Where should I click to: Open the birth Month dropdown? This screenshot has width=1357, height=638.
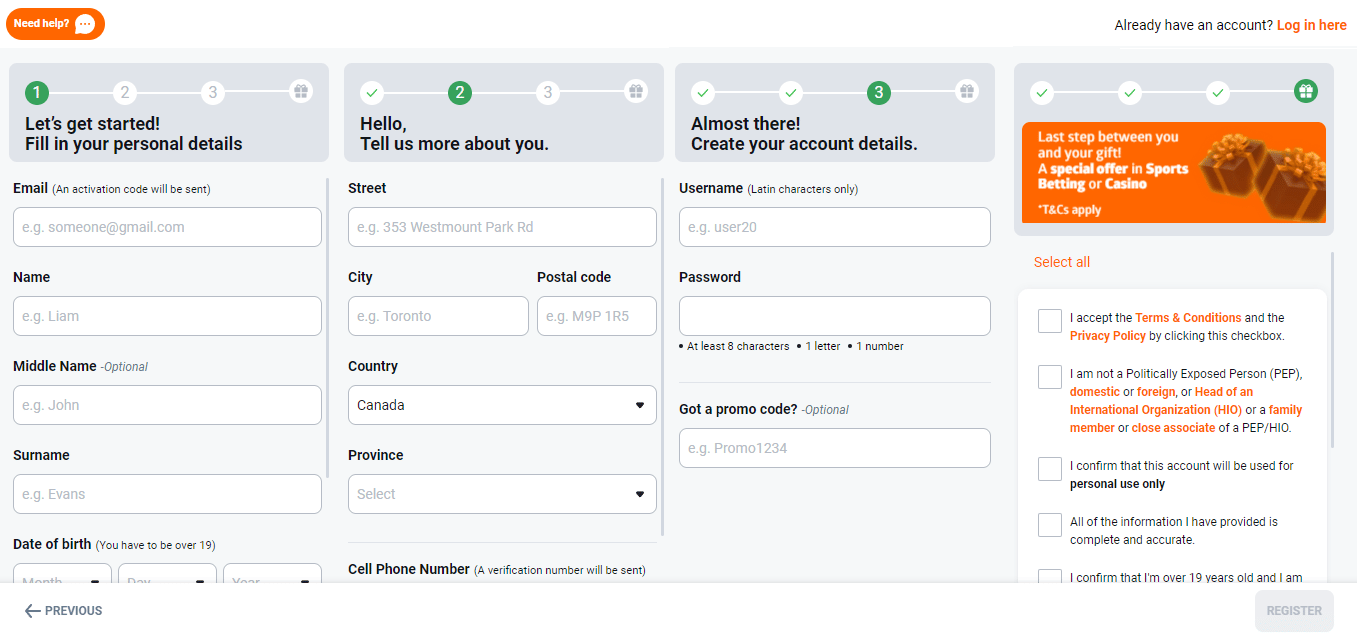click(62, 580)
